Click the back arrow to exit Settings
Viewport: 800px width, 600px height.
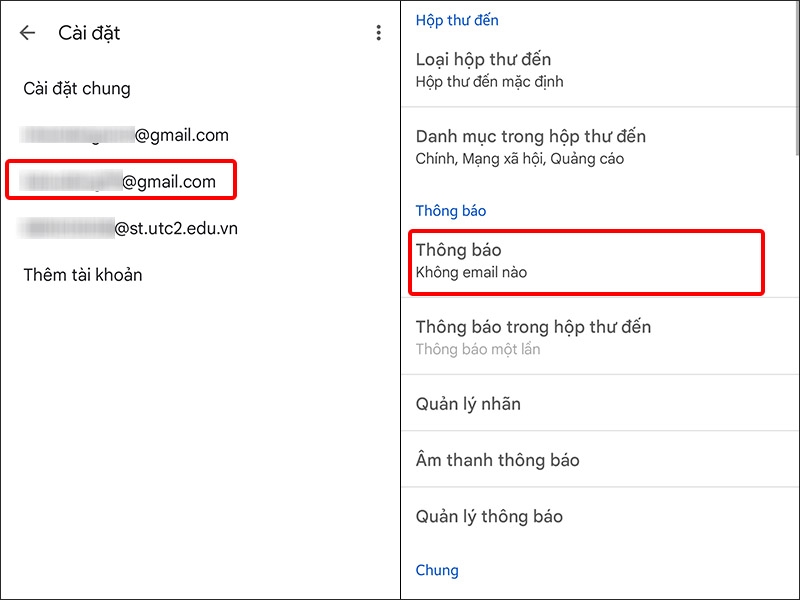24,32
